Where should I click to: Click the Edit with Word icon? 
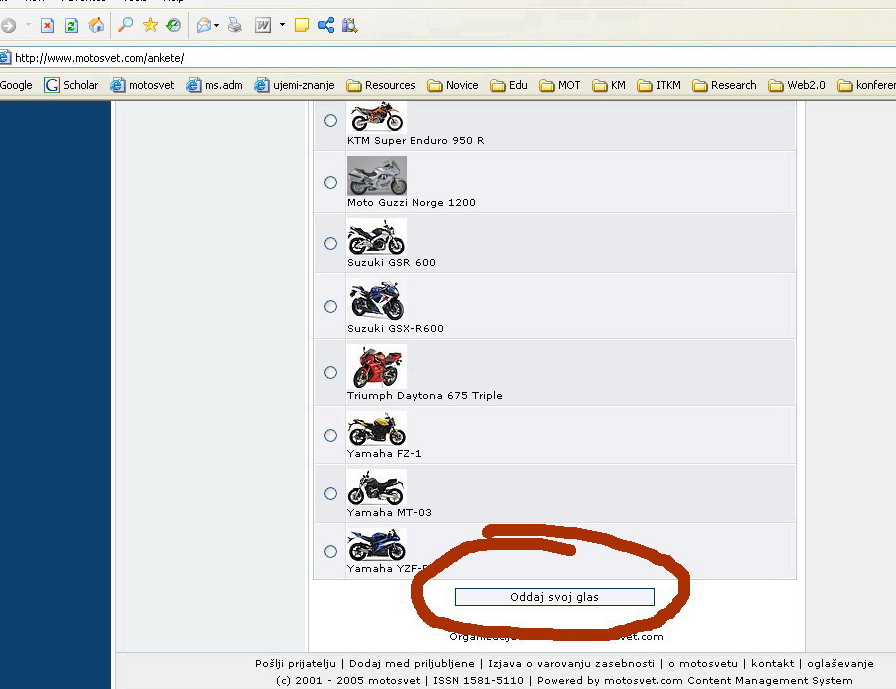(263, 25)
